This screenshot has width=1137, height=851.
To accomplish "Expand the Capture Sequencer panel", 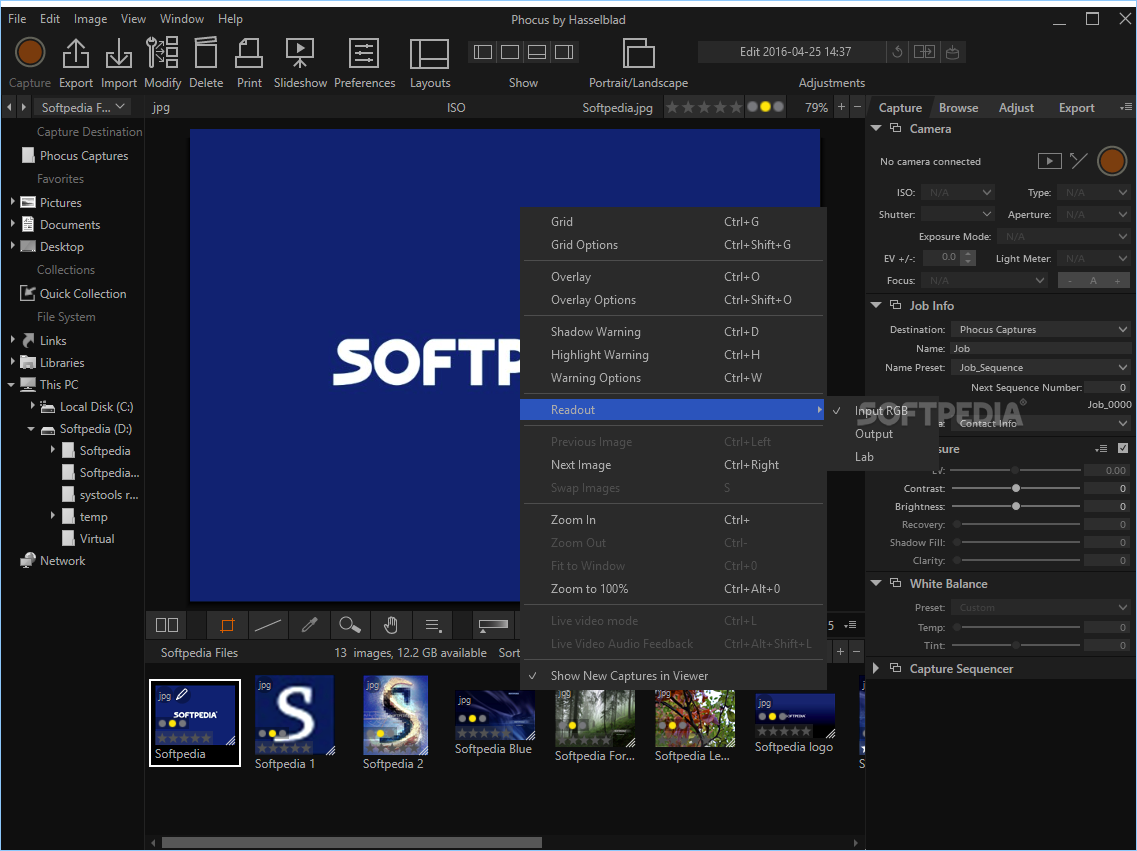I will point(876,668).
